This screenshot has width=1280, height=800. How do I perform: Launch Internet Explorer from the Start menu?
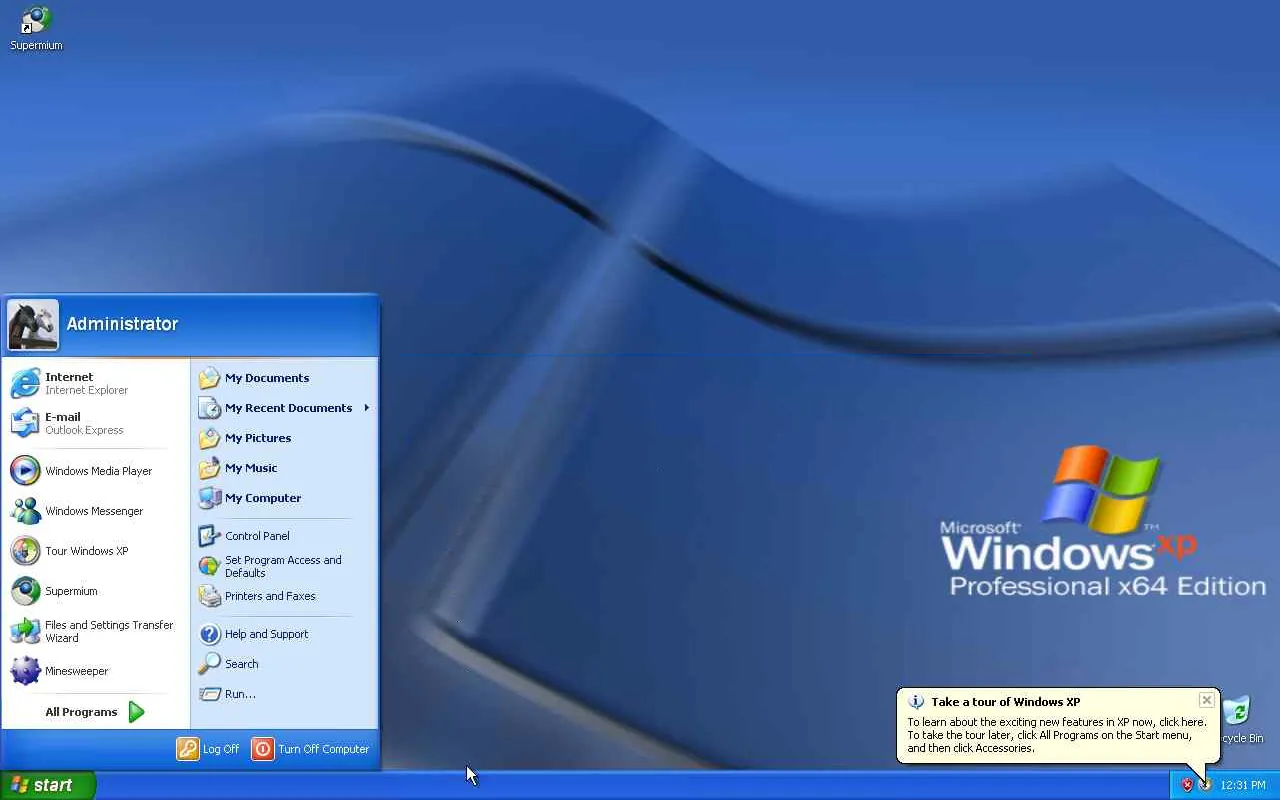[96, 384]
